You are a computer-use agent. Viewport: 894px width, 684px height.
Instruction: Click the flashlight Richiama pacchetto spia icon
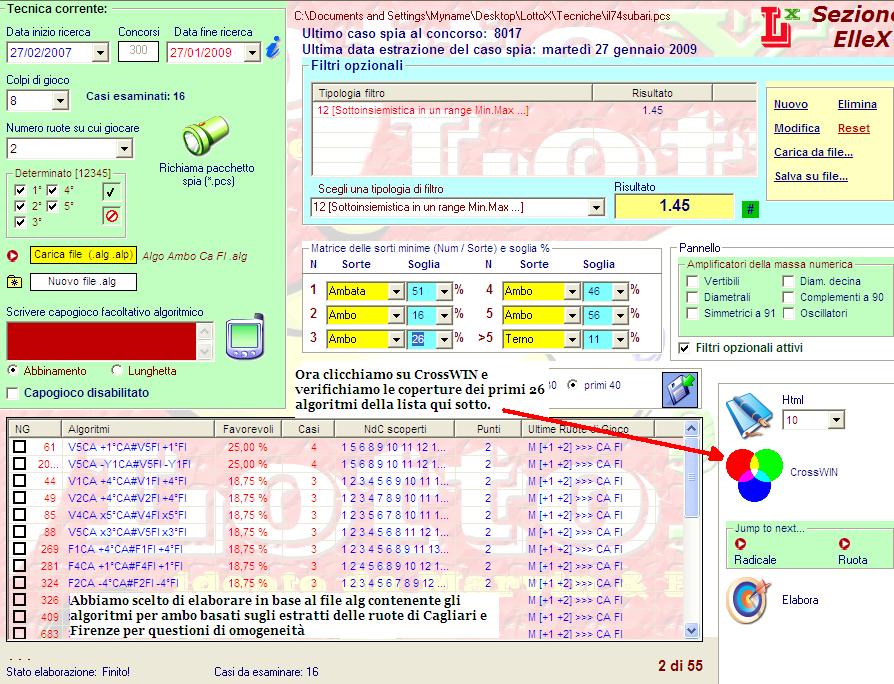tap(206, 135)
